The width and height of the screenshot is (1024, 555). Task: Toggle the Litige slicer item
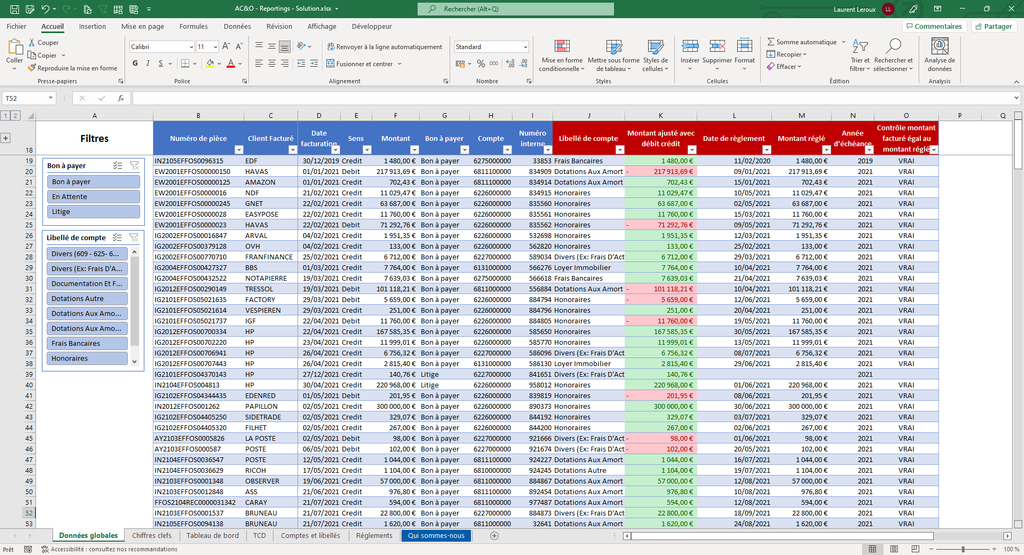(94, 212)
